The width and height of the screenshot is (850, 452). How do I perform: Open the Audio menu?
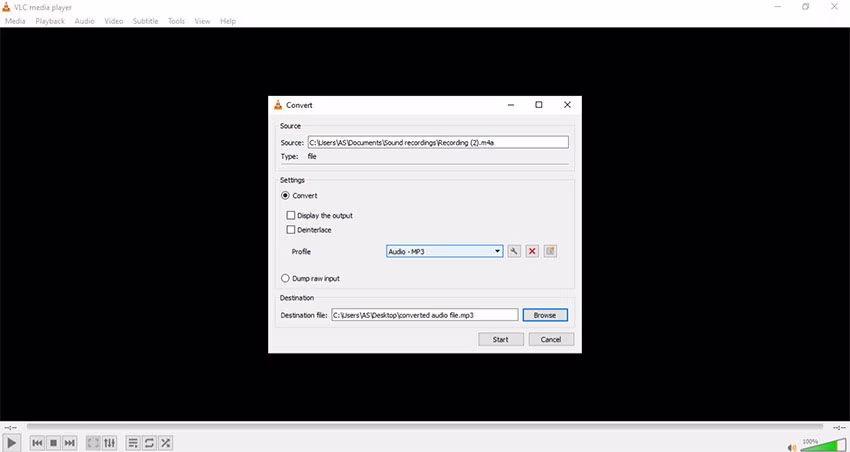(84, 21)
